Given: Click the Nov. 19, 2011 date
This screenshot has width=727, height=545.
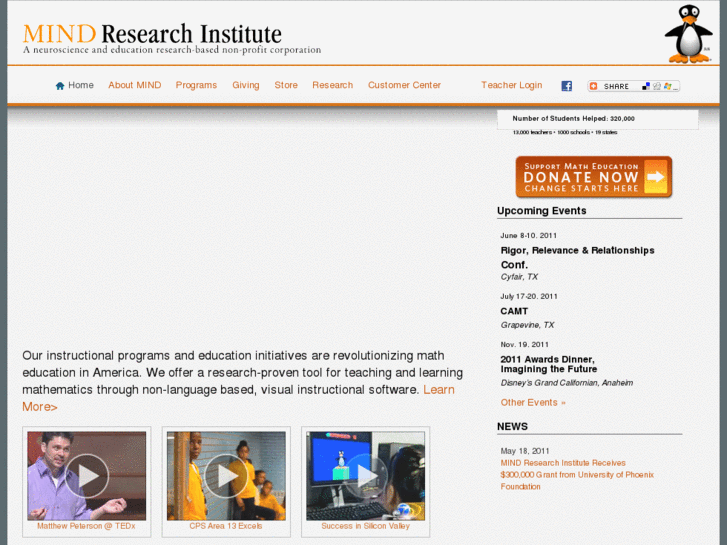Looking at the screenshot, I should 525,345.
